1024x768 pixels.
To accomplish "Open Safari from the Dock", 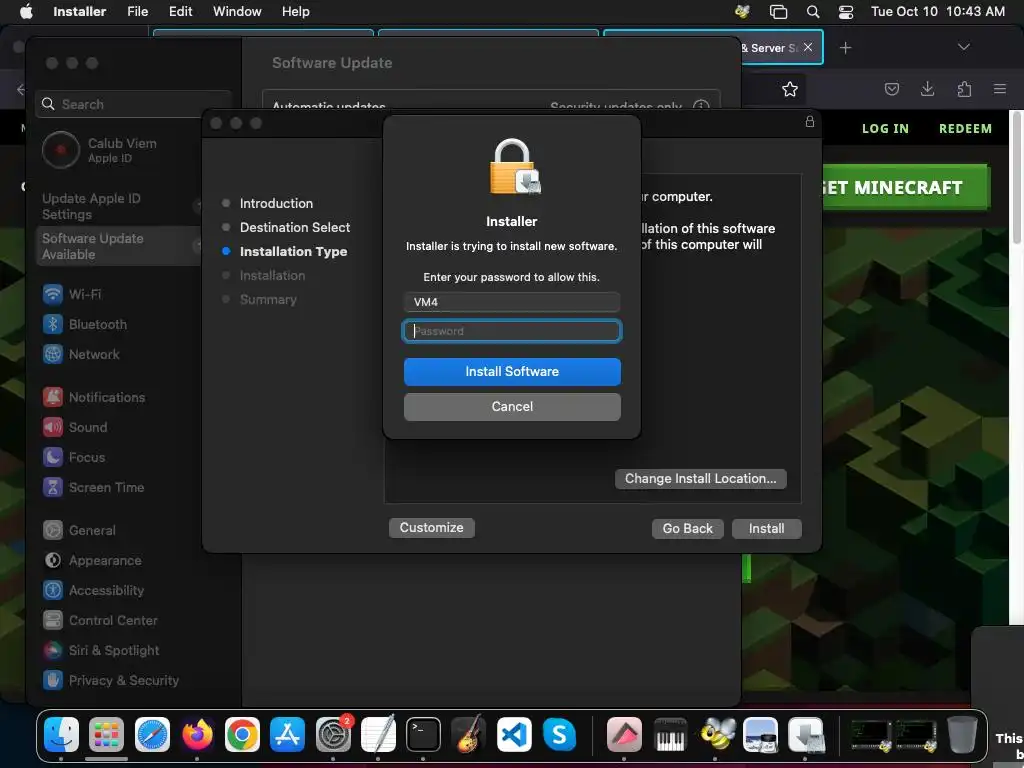I will point(152,734).
